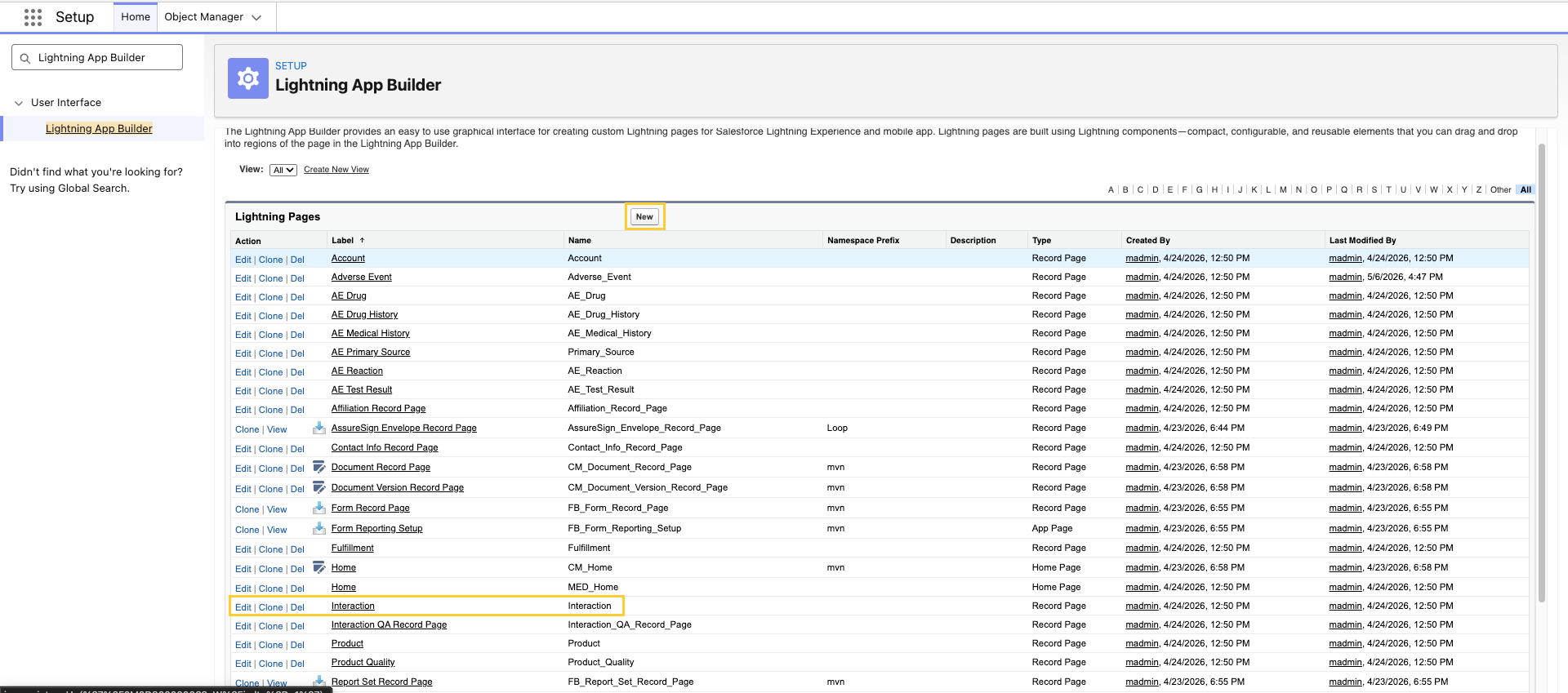This screenshot has height=693, width=1568.
Task: Click the sort arrow next to Label
Action: point(362,240)
